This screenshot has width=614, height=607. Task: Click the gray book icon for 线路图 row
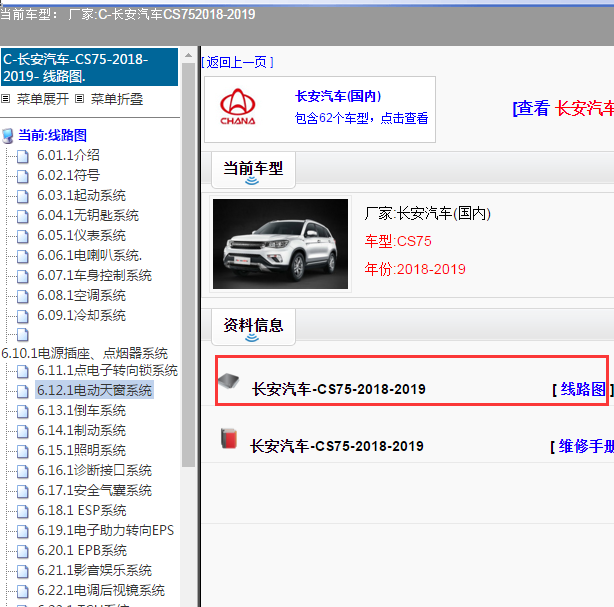[x=229, y=380]
